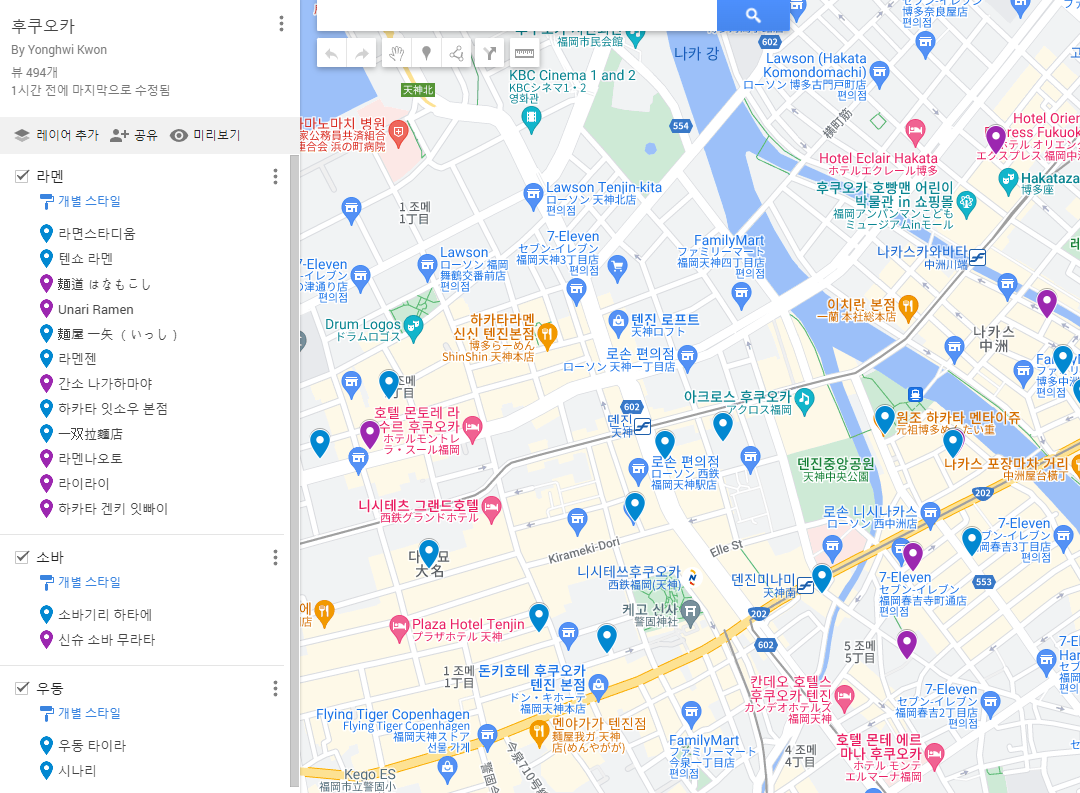Open the 우동 layer options menu
Screen dimensions: 1080x793
276,689
